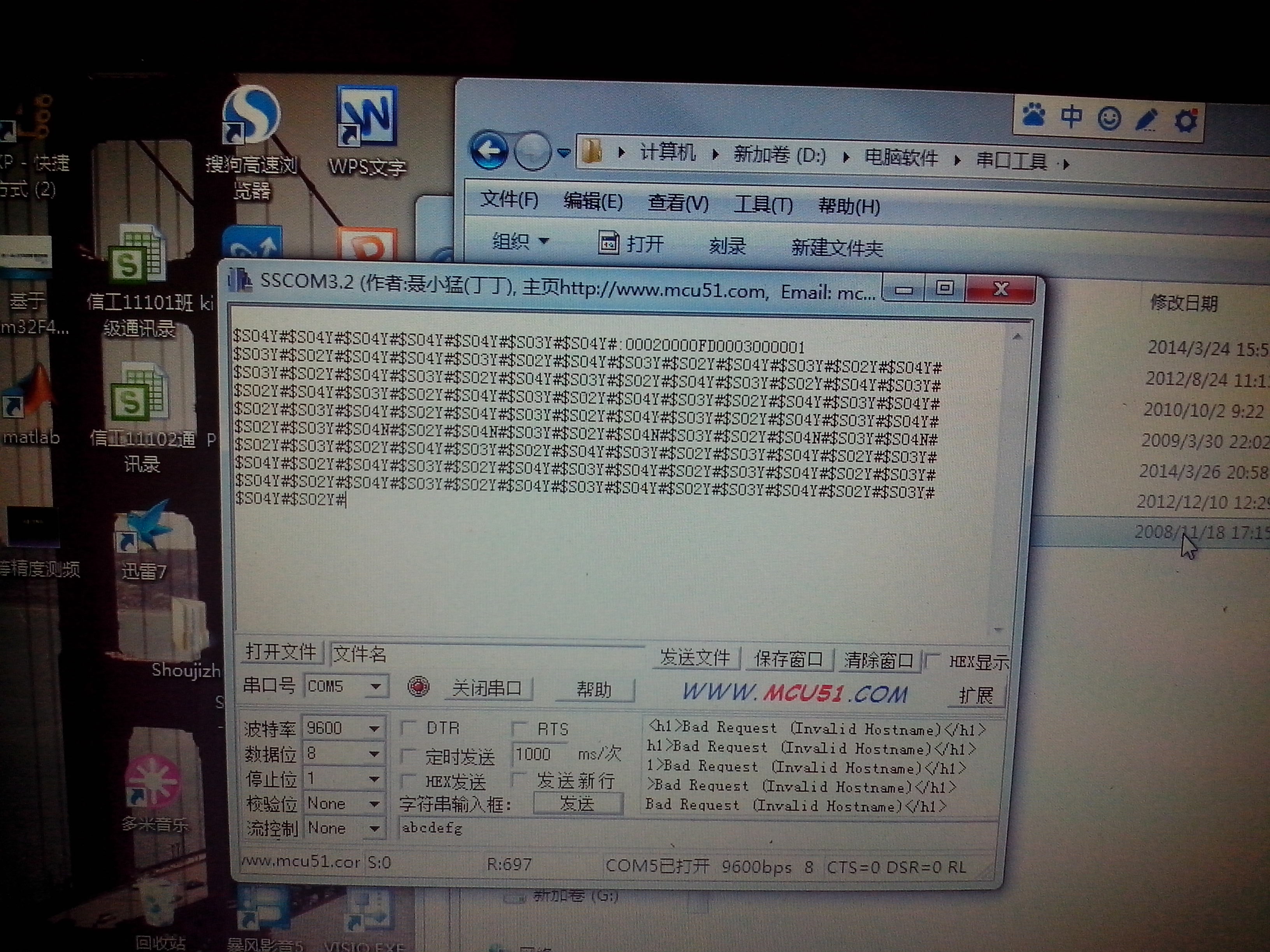Click the receive area scrollbar down arrow
The image size is (1270, 952).
[x=998, y=630]
